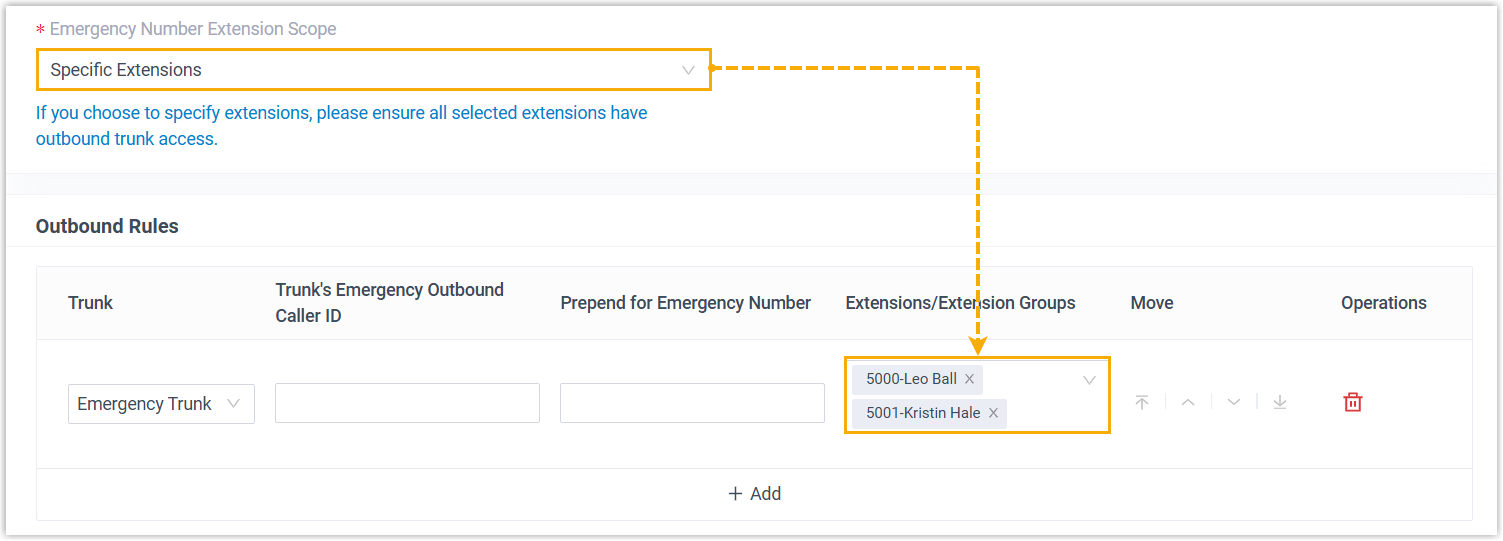1503x541 pixels.
Task: Open the Emergency Number Extension Scope dropdown
Action: pyautogui.click(x=373, y=70)
